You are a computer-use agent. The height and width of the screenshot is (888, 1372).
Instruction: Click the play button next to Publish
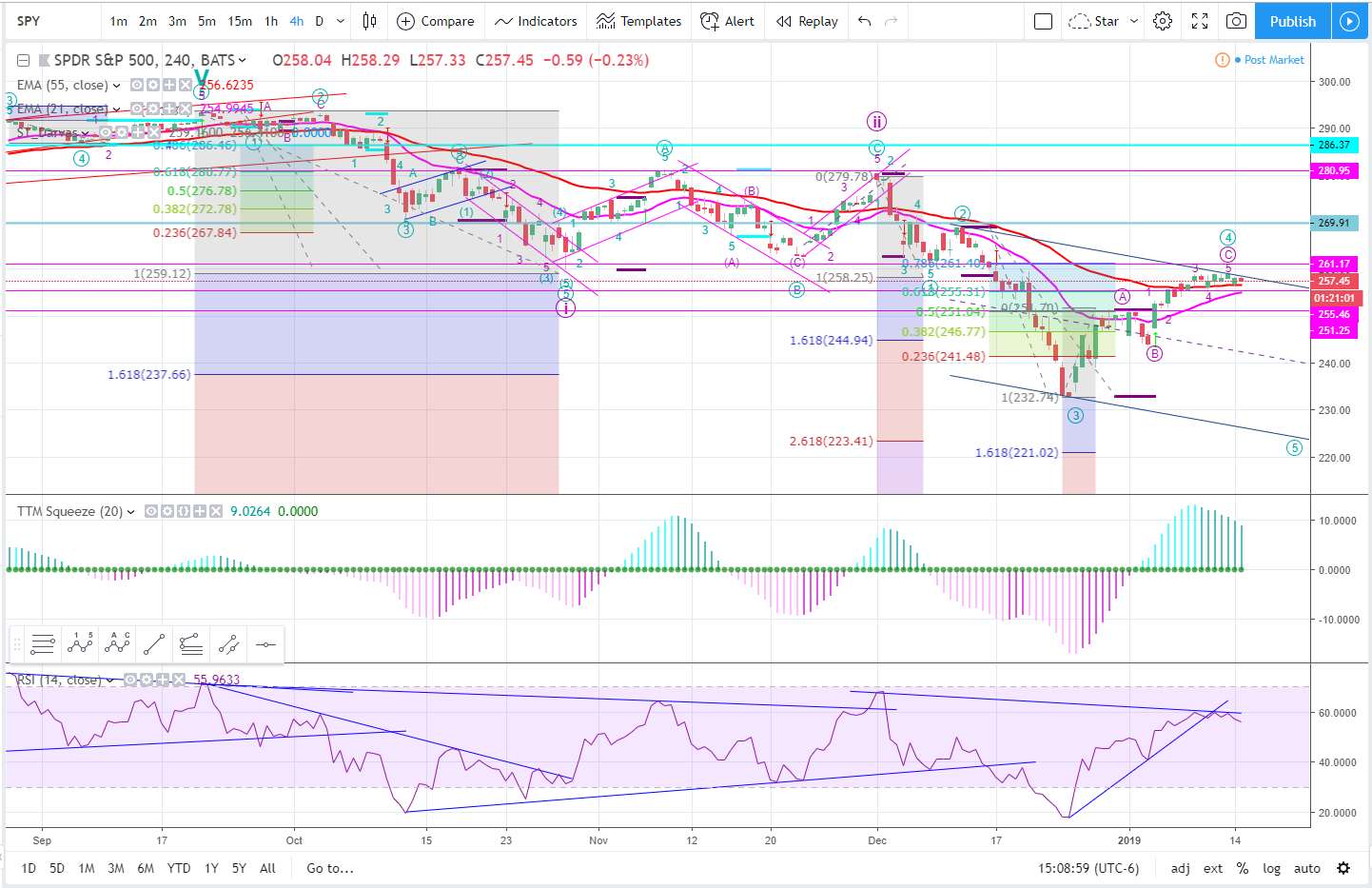[x=1349, y=21]
